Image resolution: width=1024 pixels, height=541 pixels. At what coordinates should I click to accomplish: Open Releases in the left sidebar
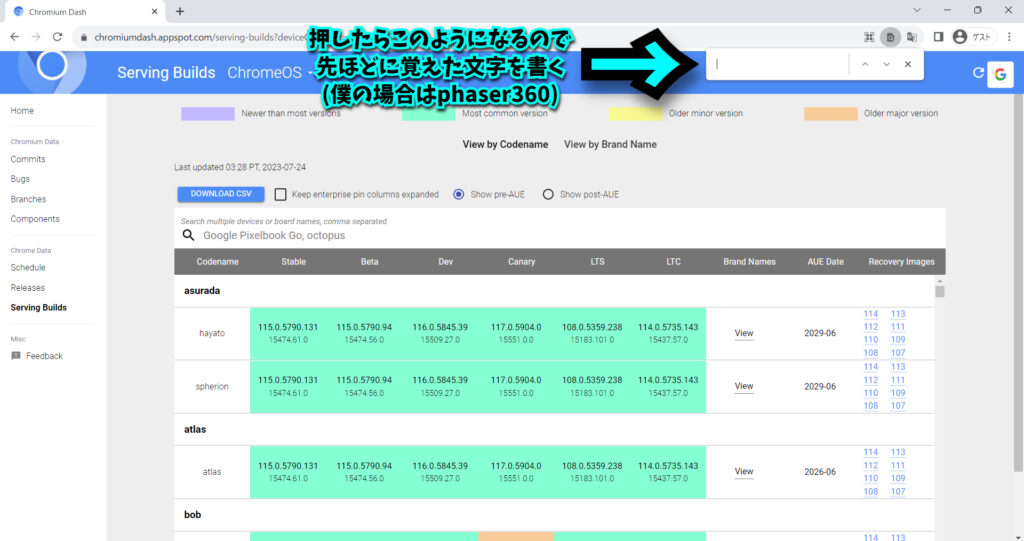click(27, 287)
